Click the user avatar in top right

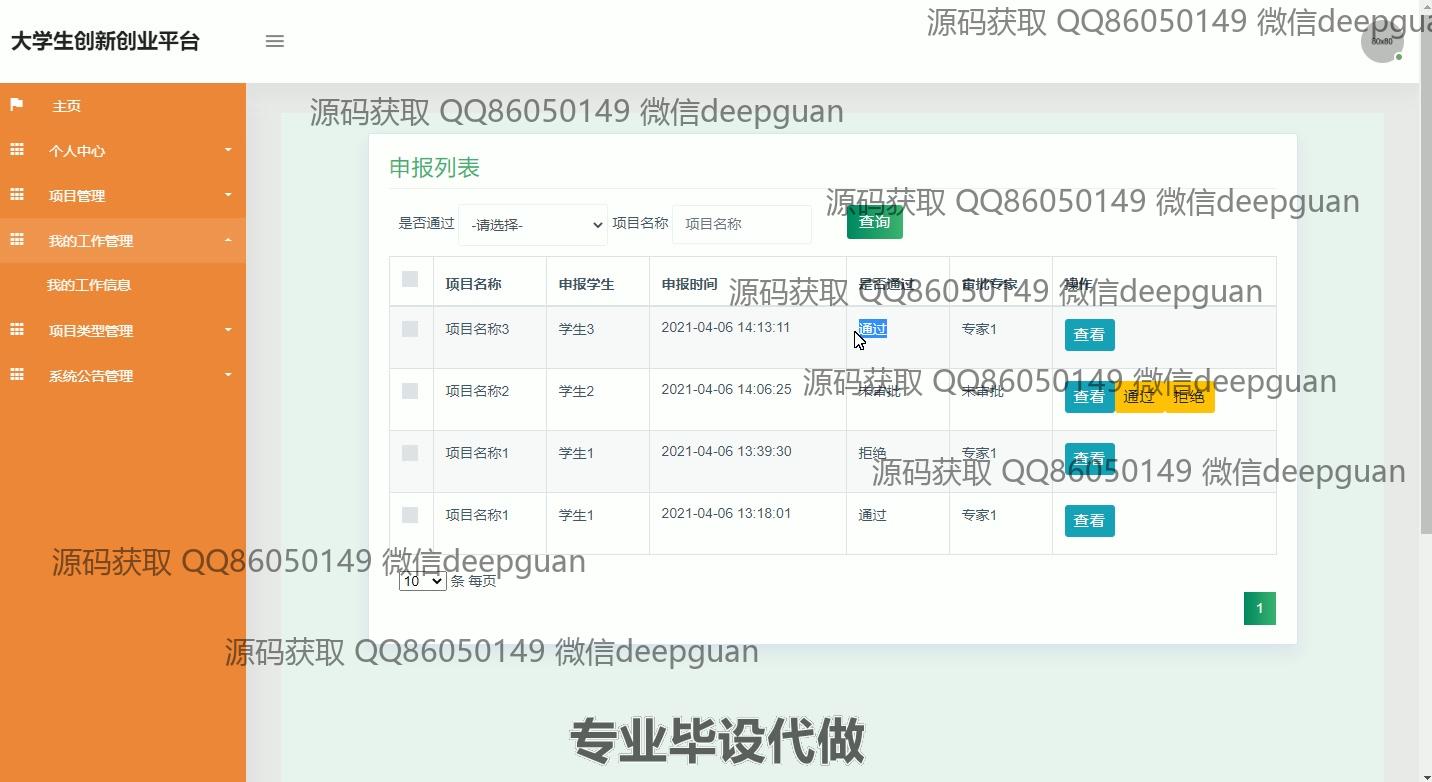point(1382,42)
